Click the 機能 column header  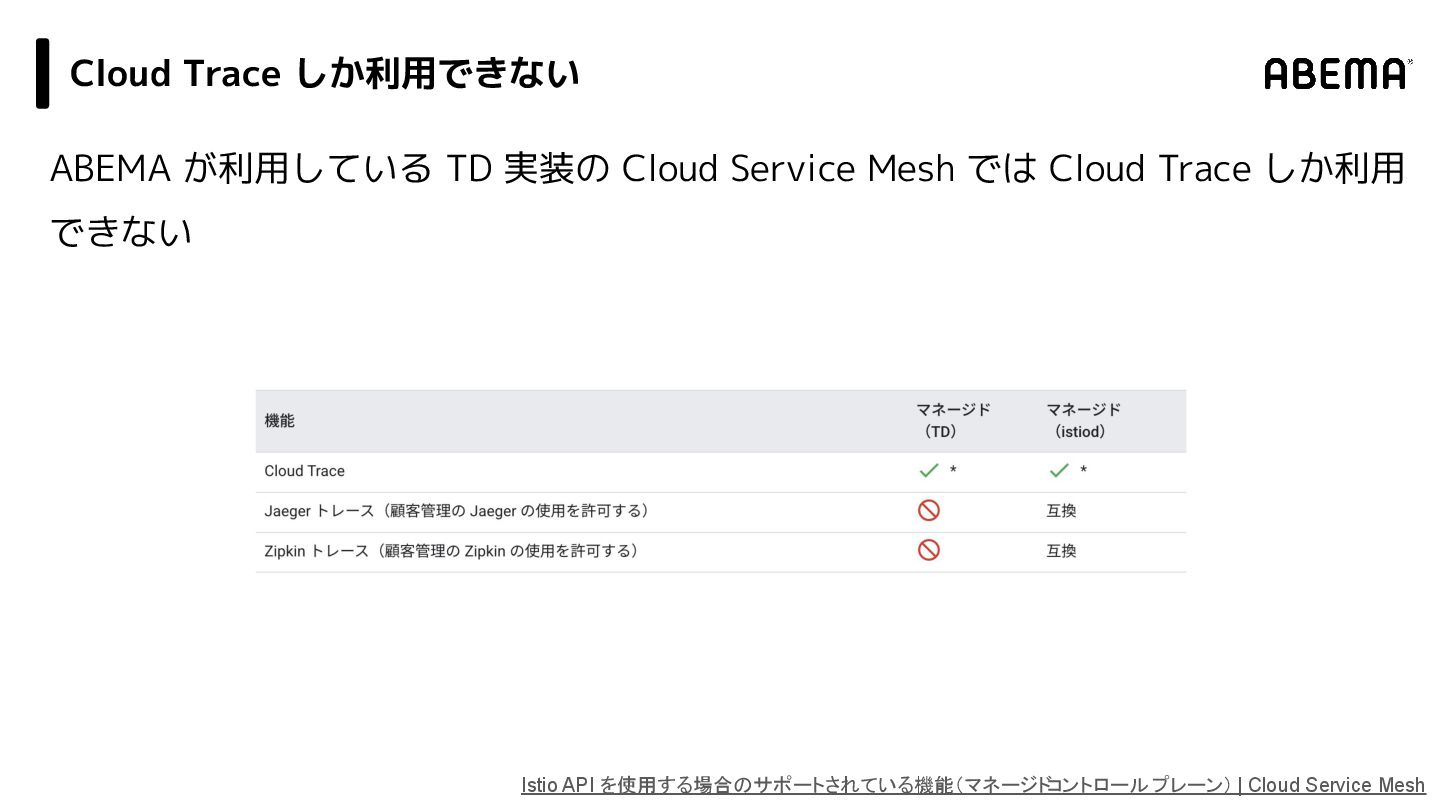[279, 421]
